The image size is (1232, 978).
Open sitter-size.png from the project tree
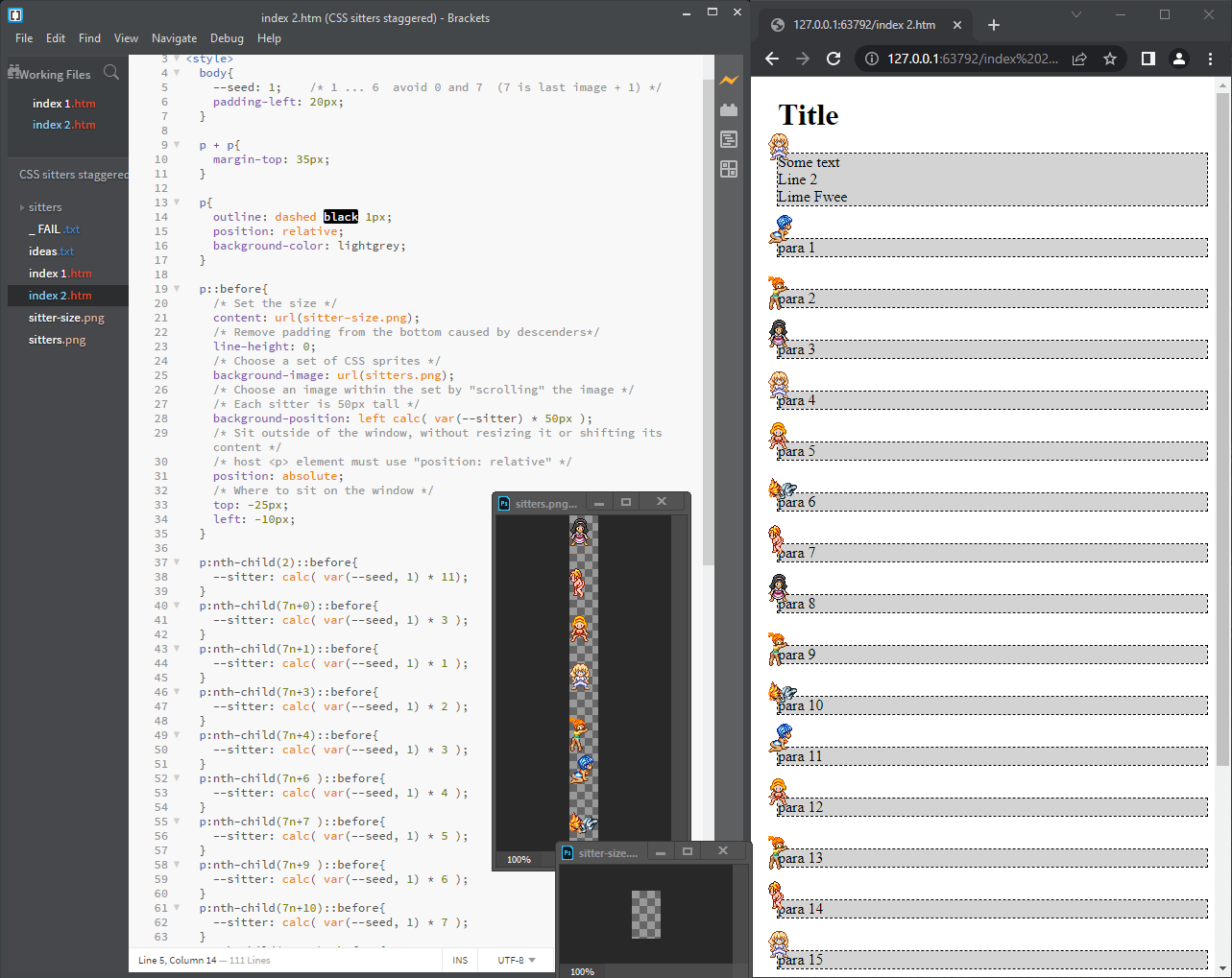[66, 318]
